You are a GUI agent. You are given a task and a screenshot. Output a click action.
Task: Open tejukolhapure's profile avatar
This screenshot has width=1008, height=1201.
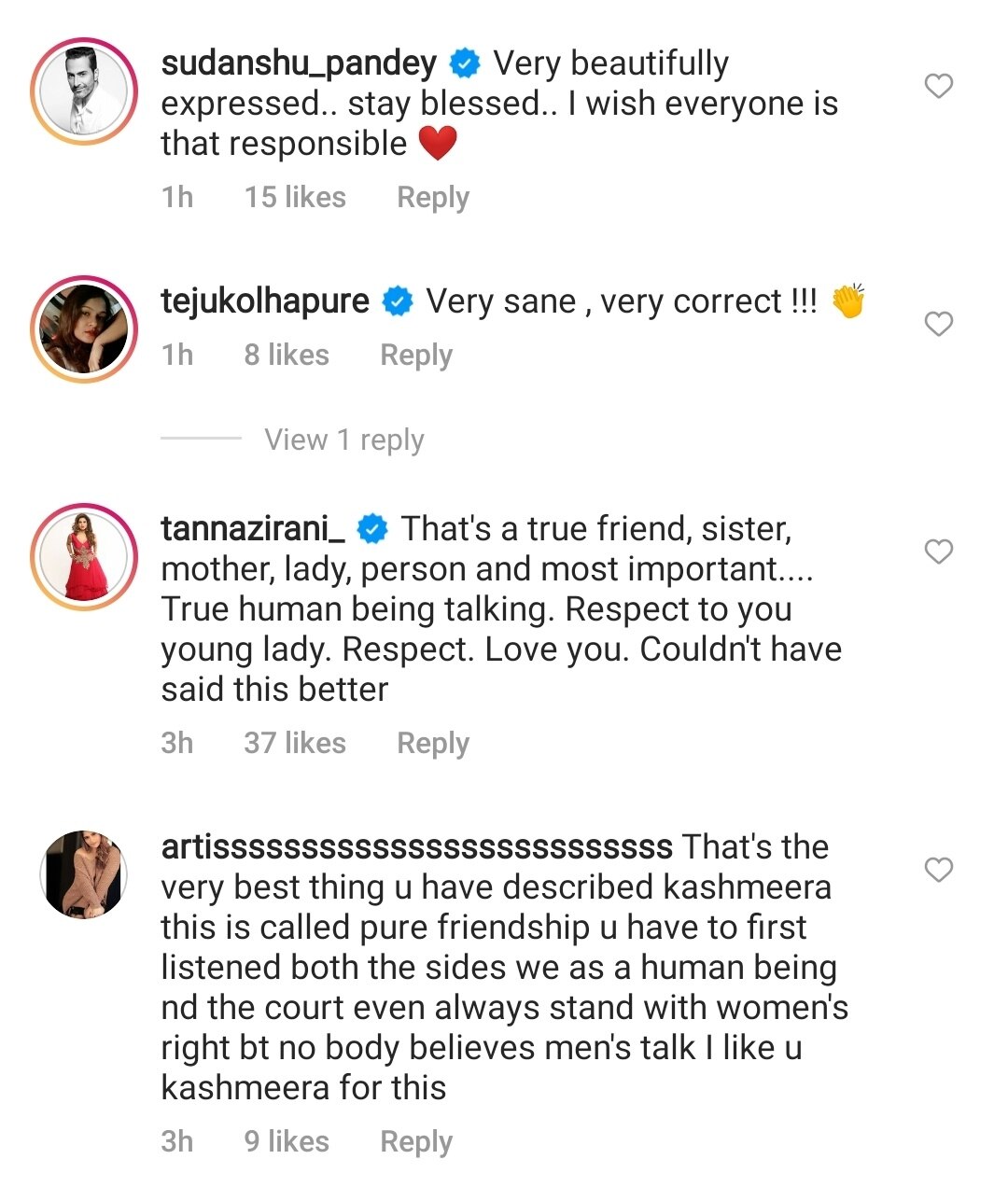pos(84,329)
